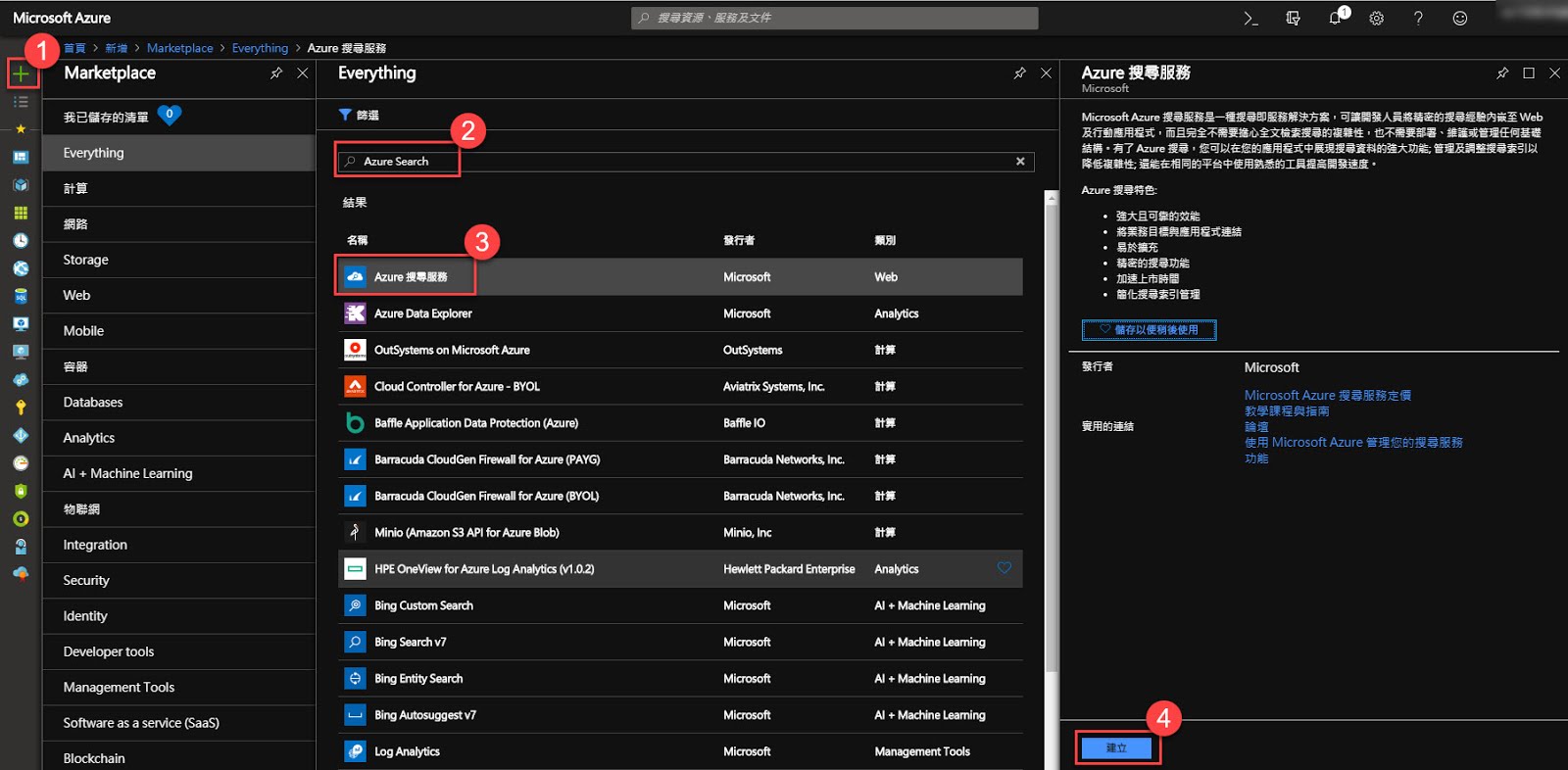The width and height of the screenshot is (1568, 770).
Task: Maximize the Azure 搜尋服務 blade
Action: pos(1529,73)
